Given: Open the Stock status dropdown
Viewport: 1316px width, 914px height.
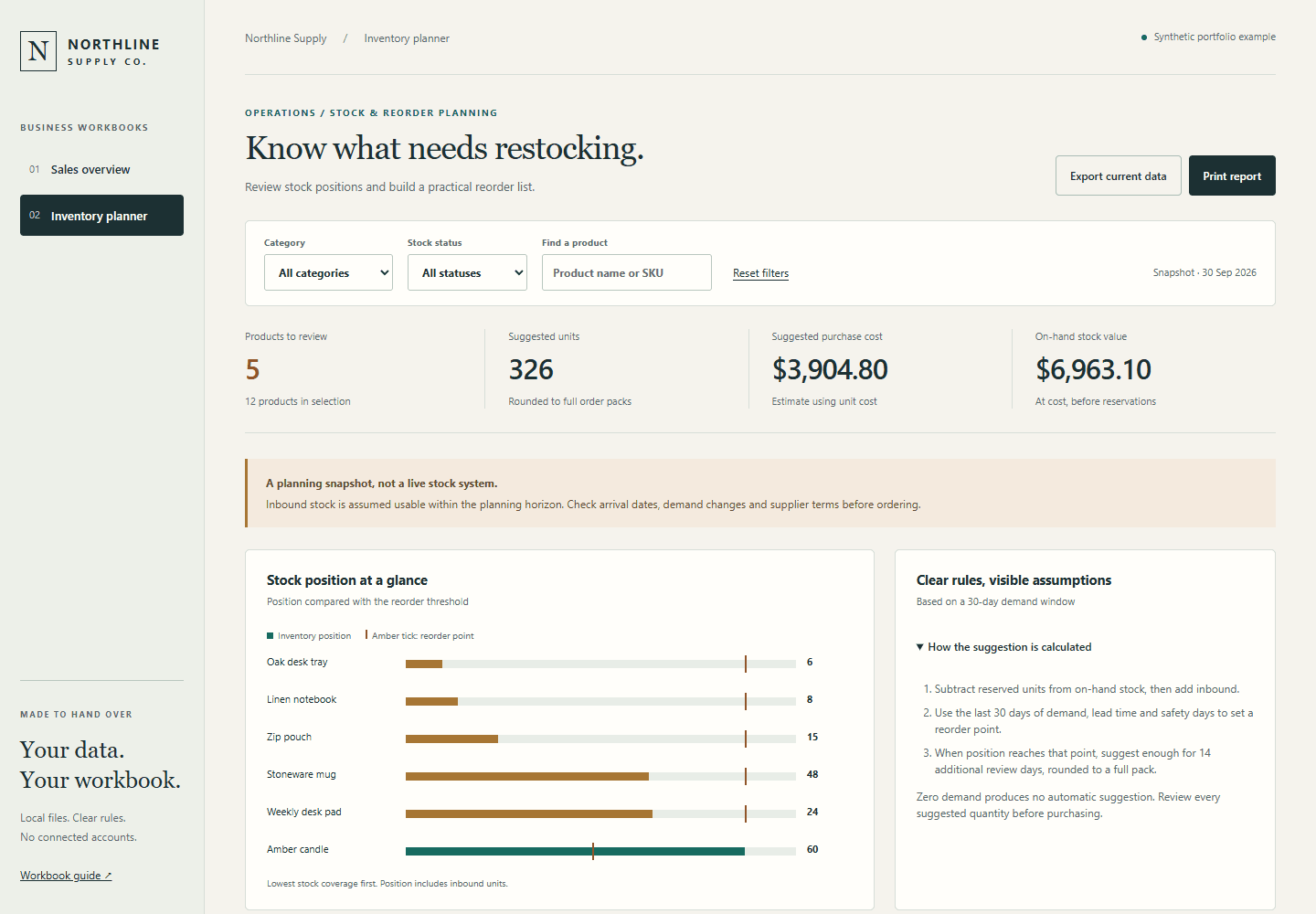Looking at the screenshot, I should coord(467,272).
